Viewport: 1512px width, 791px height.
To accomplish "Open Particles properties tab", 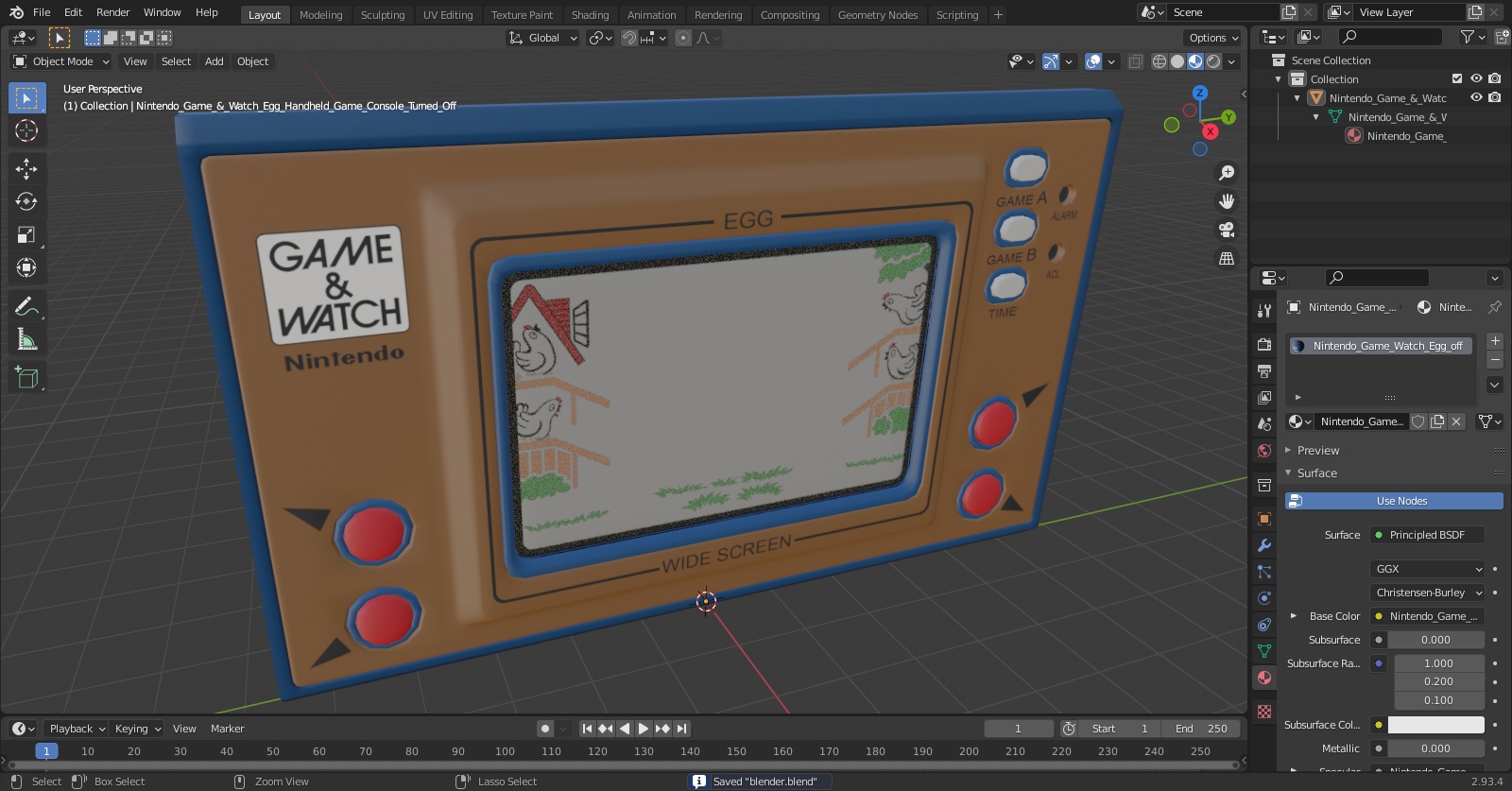I will click(x=1264, y=572).
